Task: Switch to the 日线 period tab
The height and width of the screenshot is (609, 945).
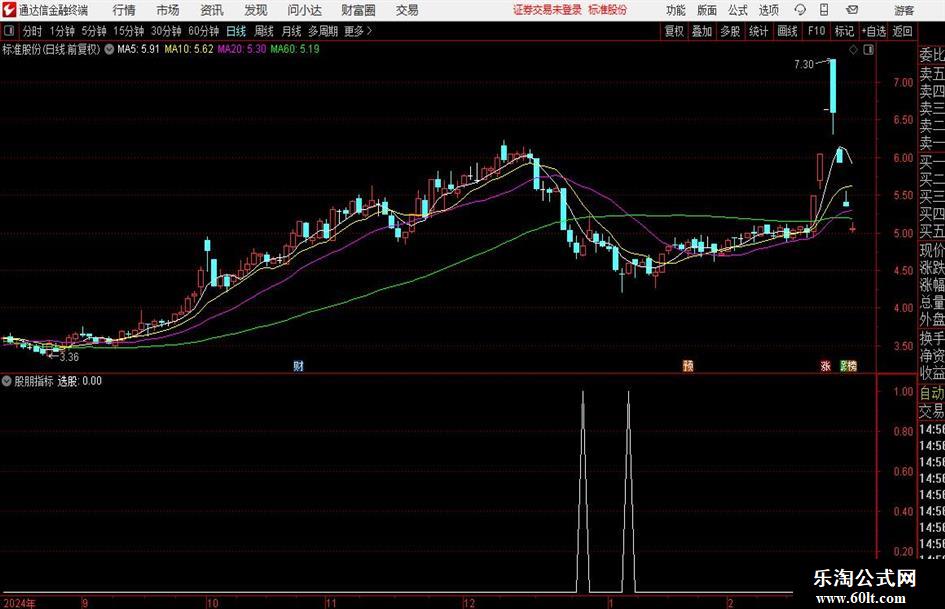Action: (x=236, y=31)
